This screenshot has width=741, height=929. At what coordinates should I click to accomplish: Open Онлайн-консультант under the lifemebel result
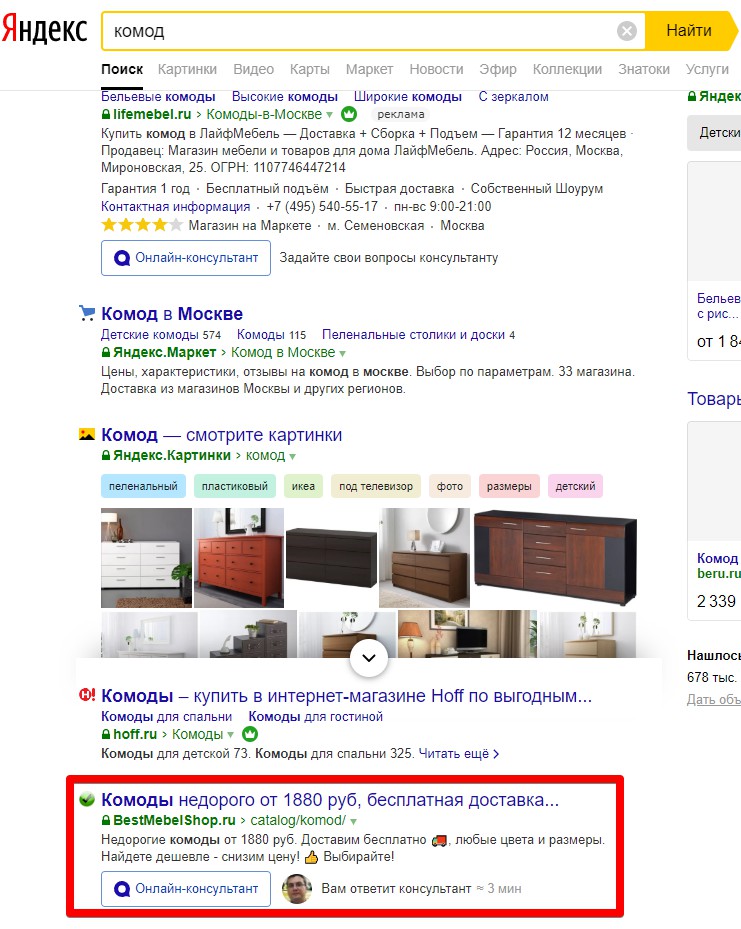pyautogui.click(x=186, y=258)
